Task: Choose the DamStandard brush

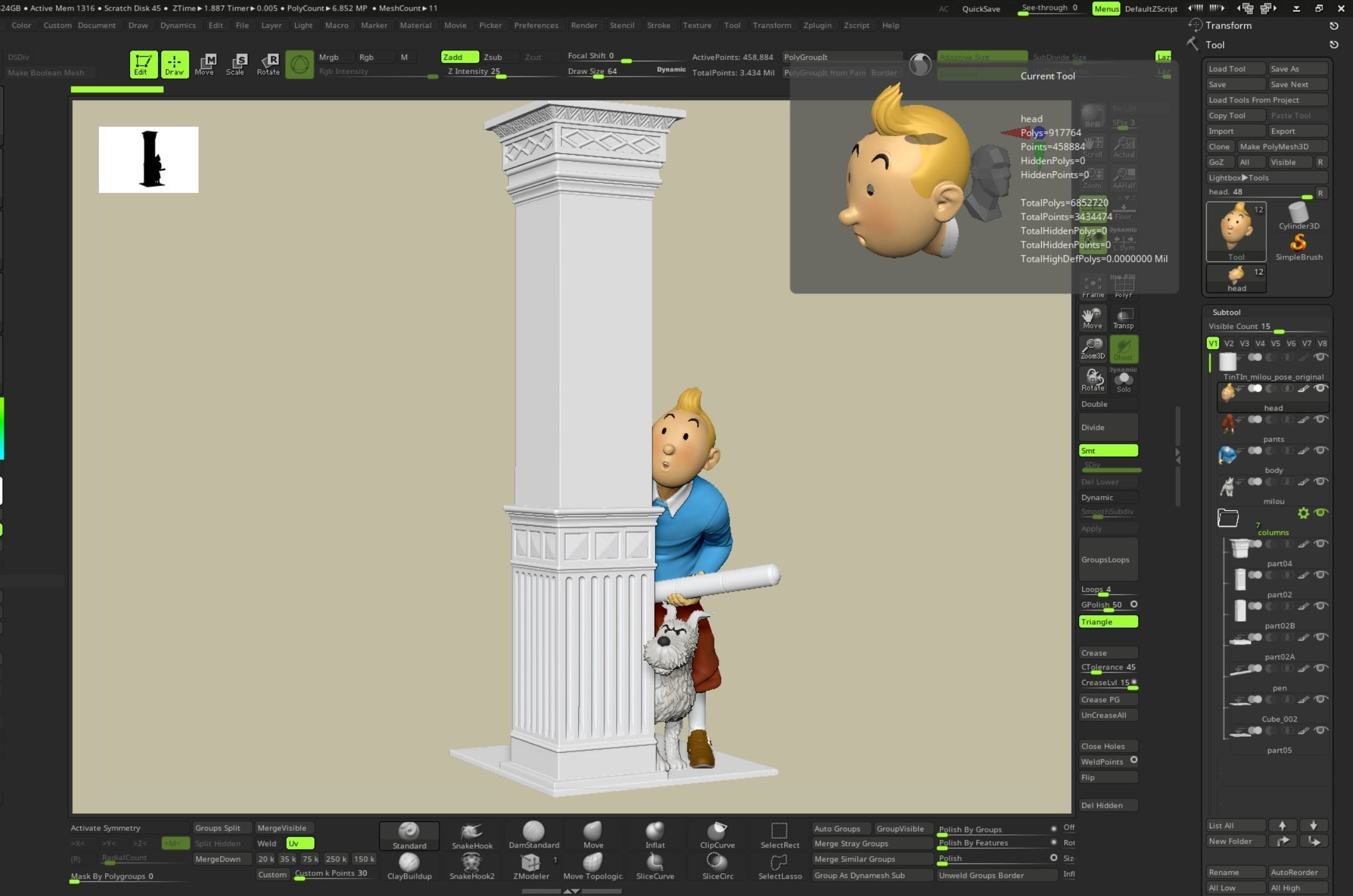Action: point(533,836)
